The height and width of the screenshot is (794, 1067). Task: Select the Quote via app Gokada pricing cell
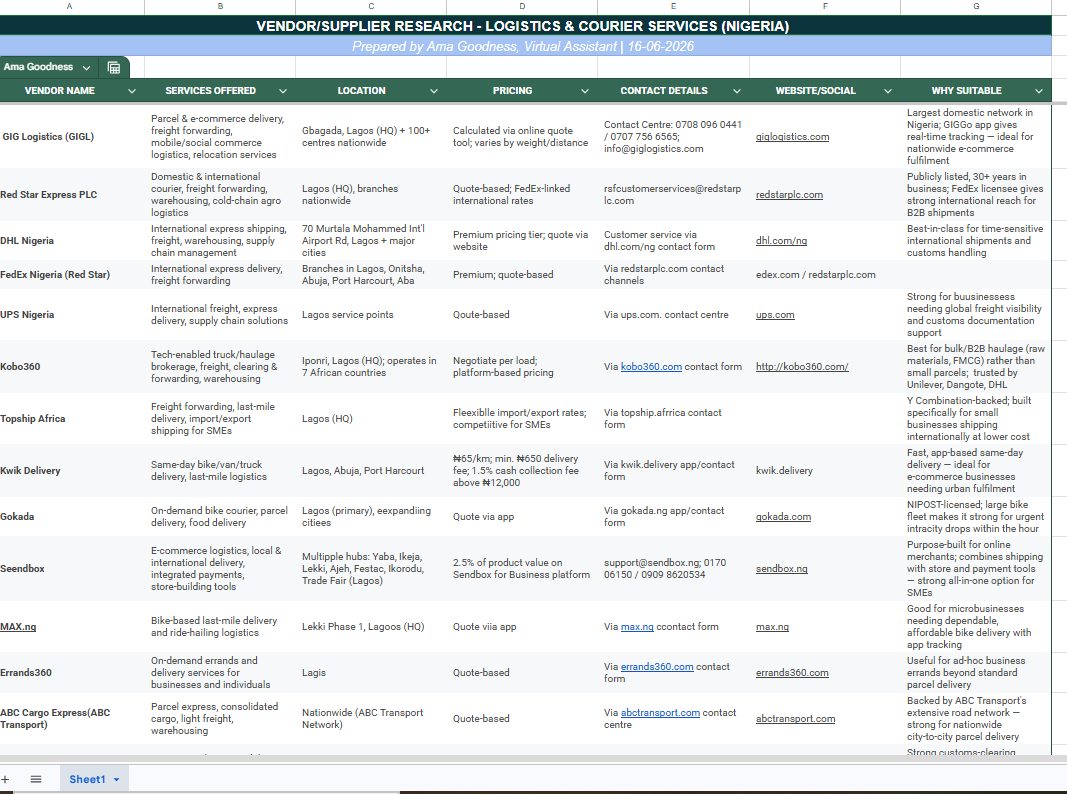tap(522, 517)
